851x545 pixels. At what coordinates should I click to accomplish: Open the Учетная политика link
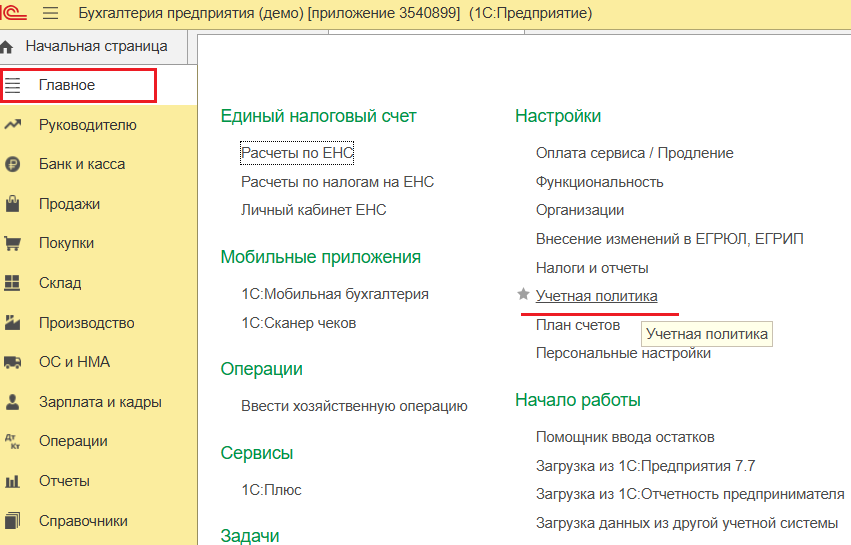tap(596, 296)
